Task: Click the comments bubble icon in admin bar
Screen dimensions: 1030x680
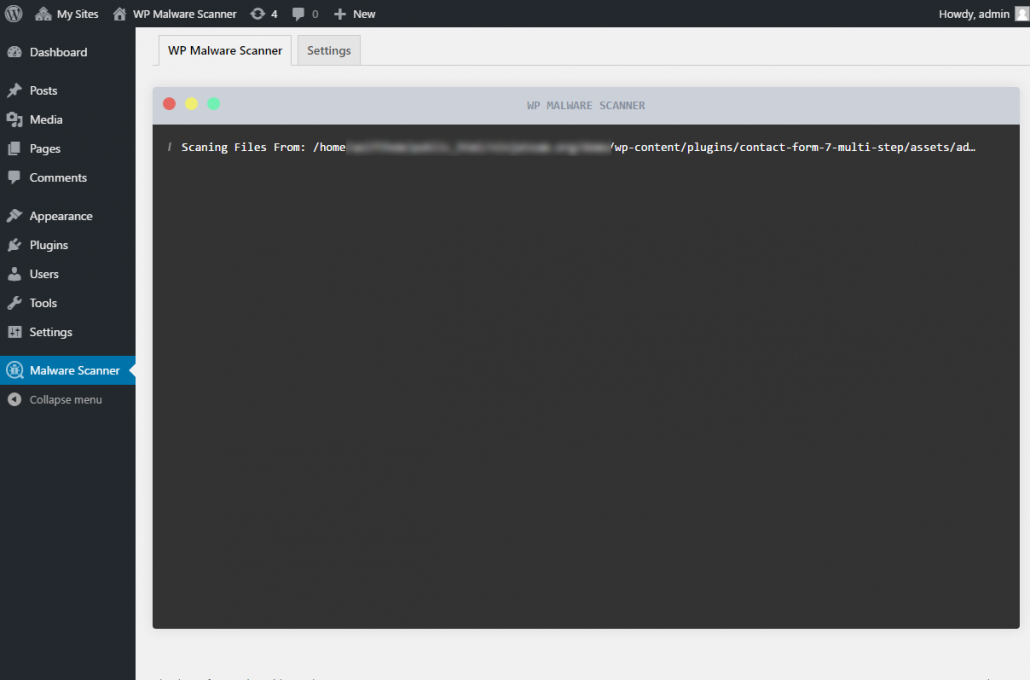Action: (x=298, y=14)
